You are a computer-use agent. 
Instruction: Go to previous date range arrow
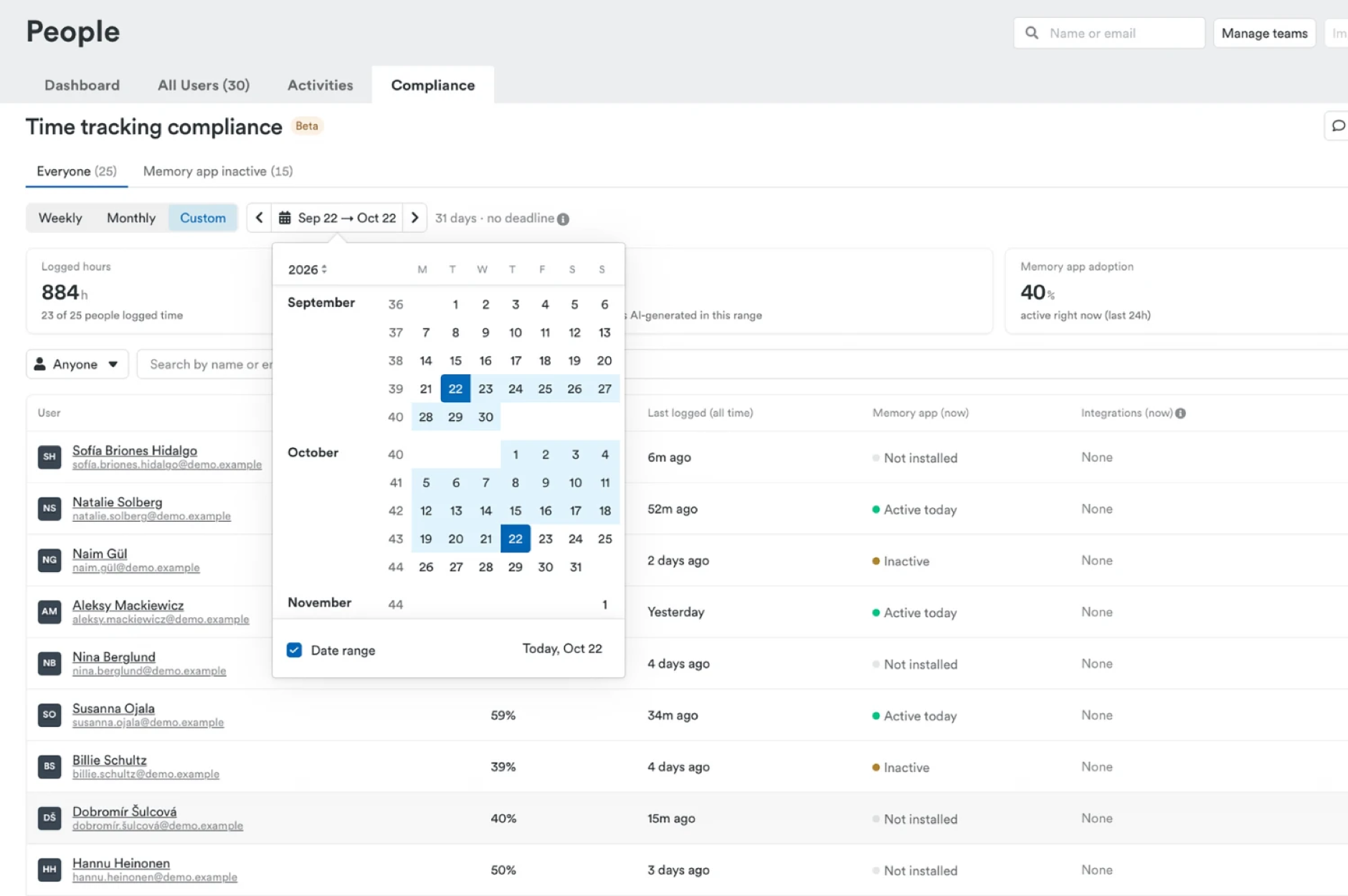259,218
